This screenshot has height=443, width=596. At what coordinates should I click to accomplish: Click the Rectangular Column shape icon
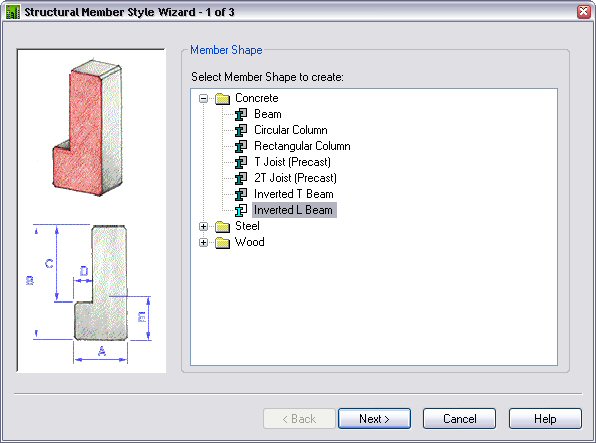241,146
